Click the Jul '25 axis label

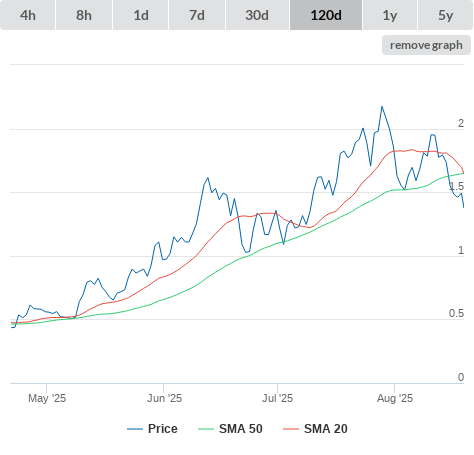pyautogui.click(x=277, y=398)
